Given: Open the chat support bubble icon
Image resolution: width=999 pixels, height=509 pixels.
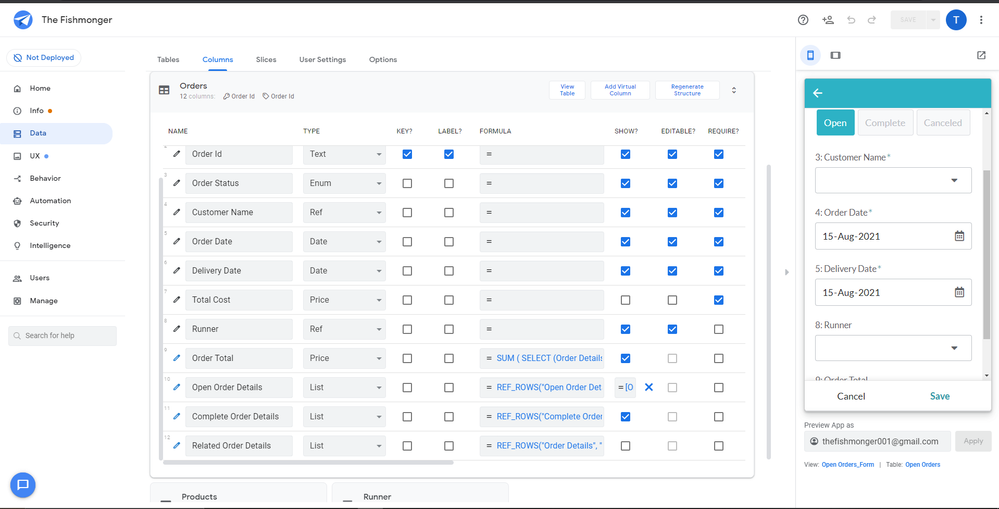Looking at the screenshot, I should [x=23, y=485].
